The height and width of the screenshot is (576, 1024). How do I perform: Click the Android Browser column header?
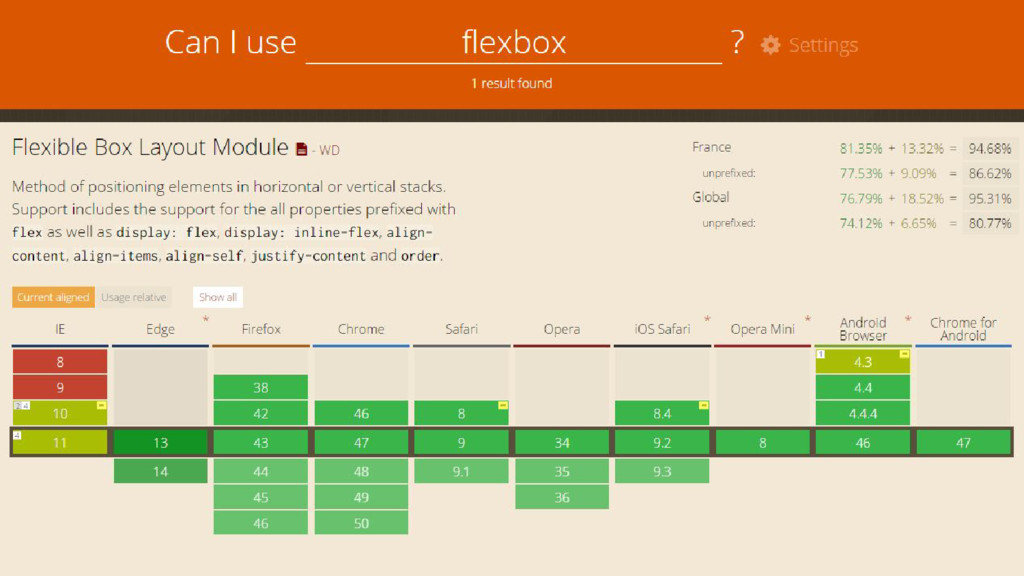point(863,329)
